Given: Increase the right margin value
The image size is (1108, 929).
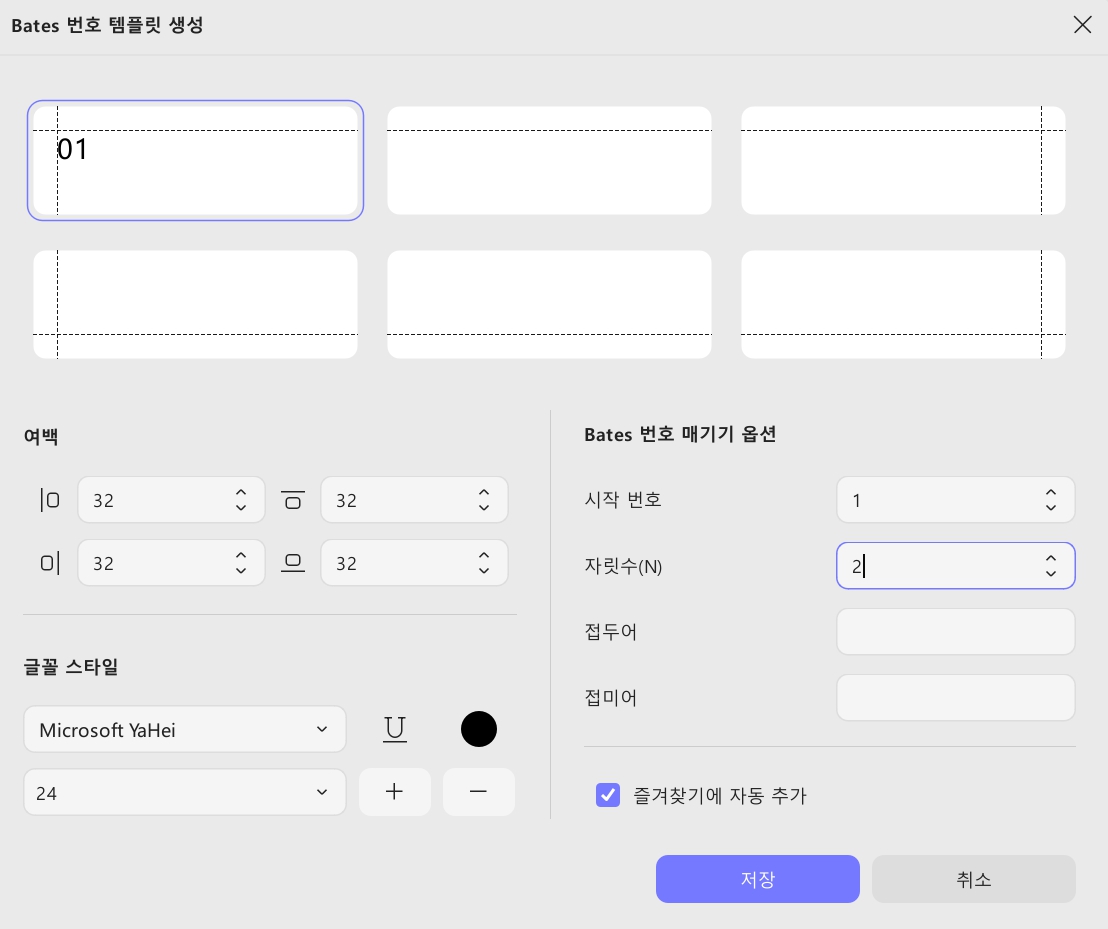Looking at the screenshot, I should [x=241, y=555].
